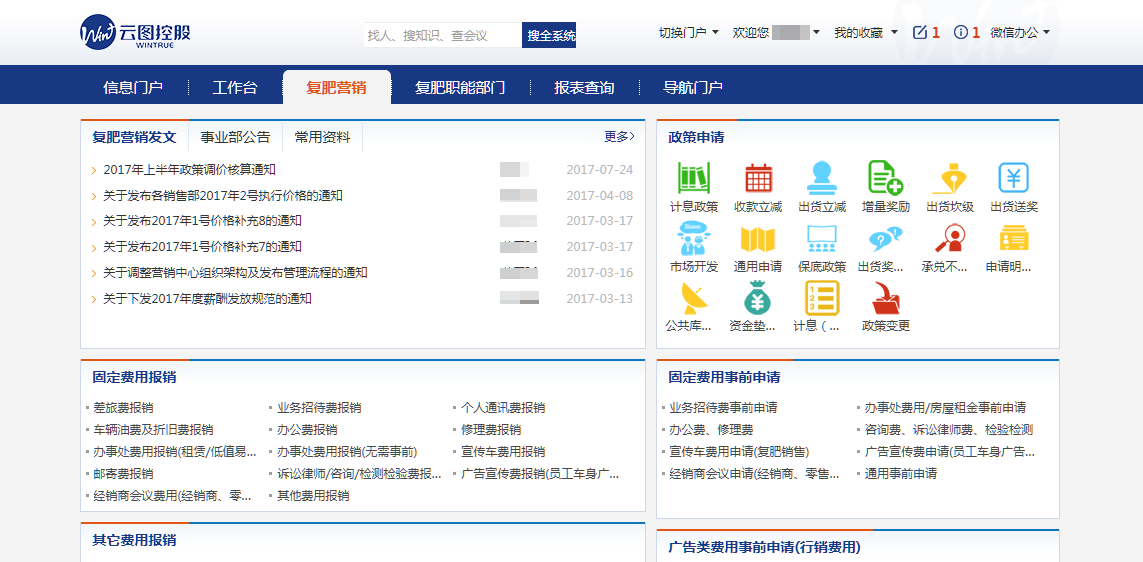
Task: Click the 收款立减 calendar icon
Action: click(758, 179)
